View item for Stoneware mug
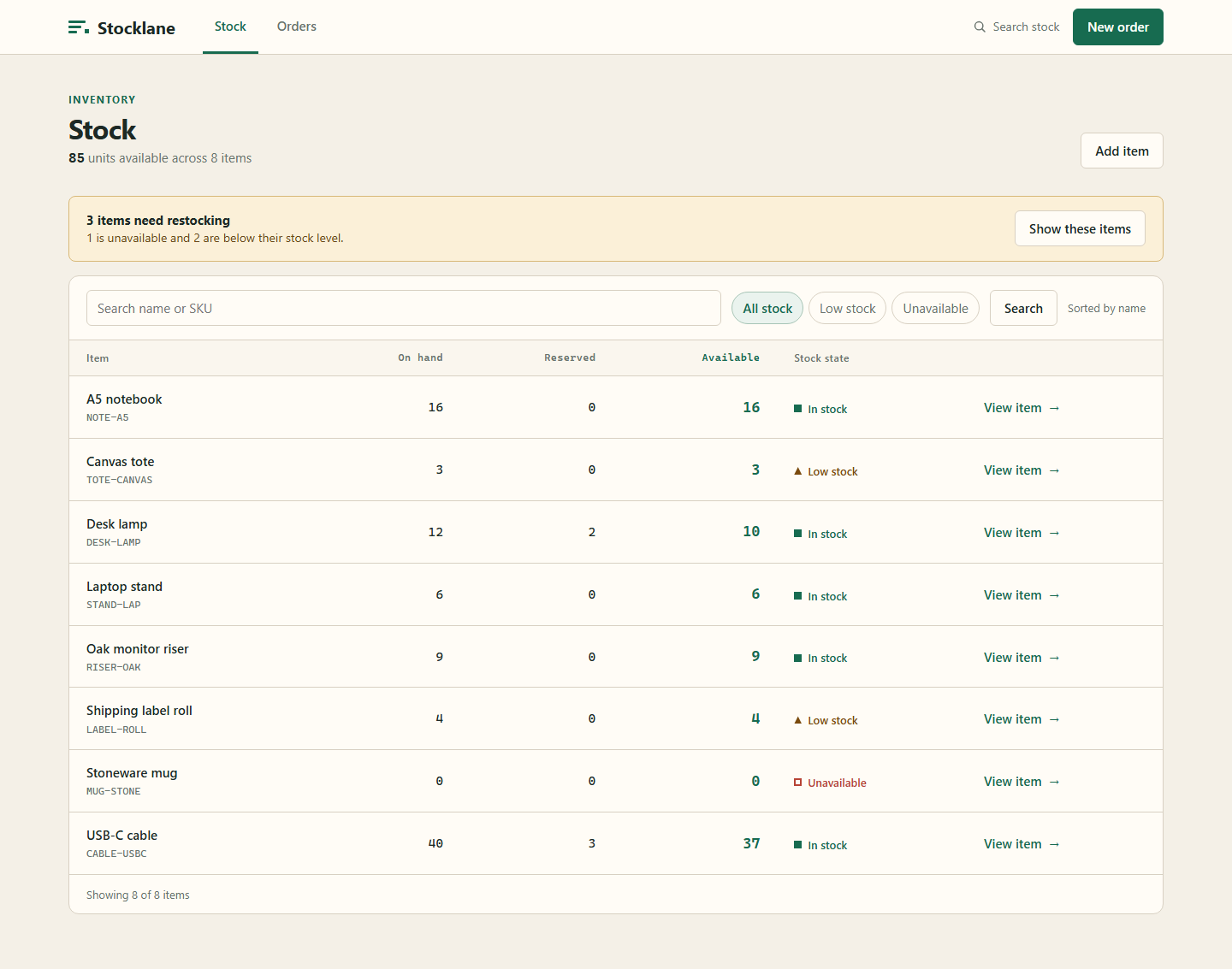1232x969 pixels. click(x=1022, y=782)
